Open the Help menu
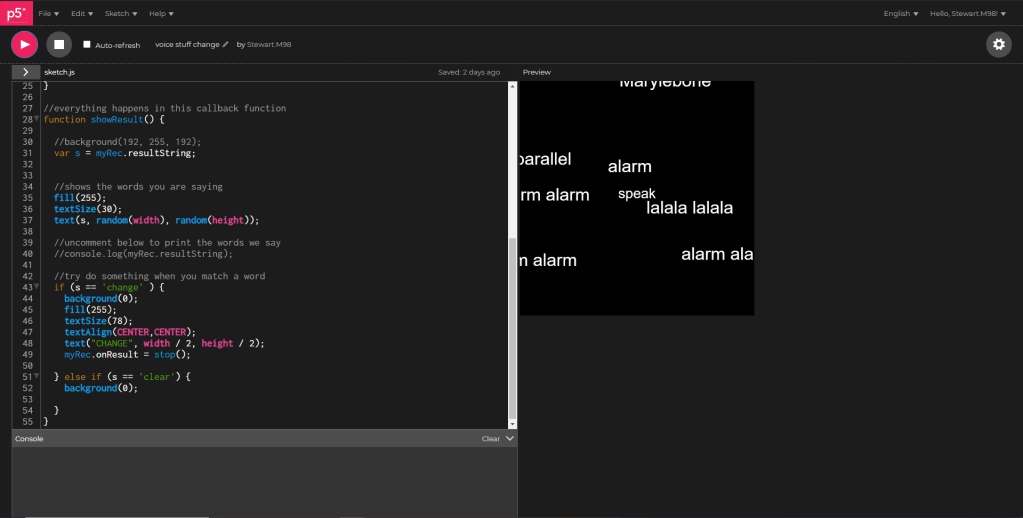Screen dimensions: 1023x518 (160, 14)
